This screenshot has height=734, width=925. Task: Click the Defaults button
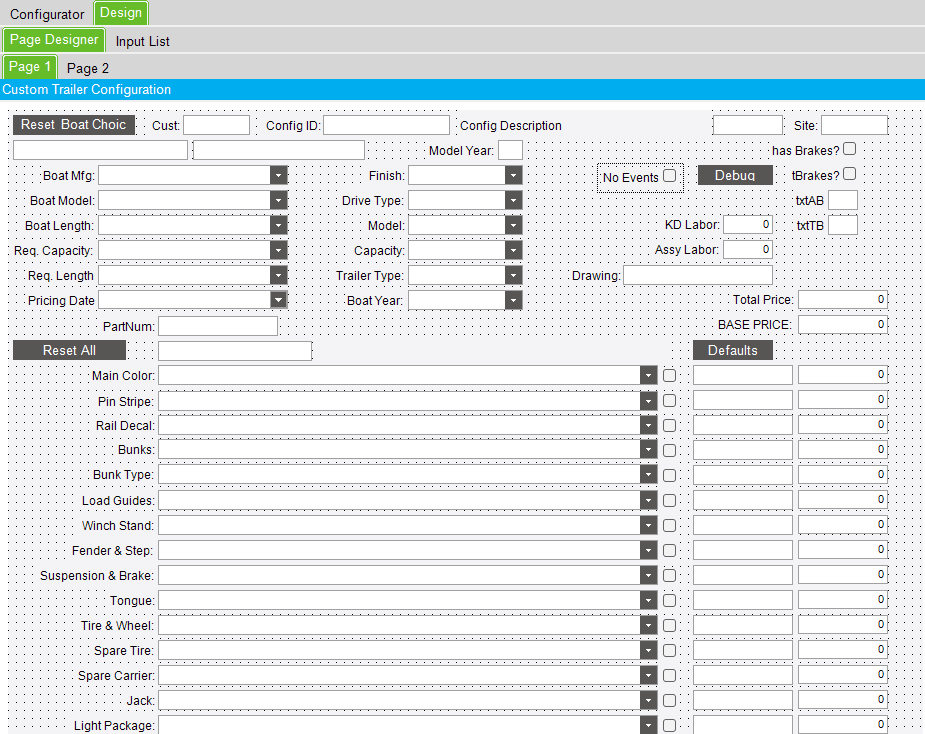click(x=732, y=350)
